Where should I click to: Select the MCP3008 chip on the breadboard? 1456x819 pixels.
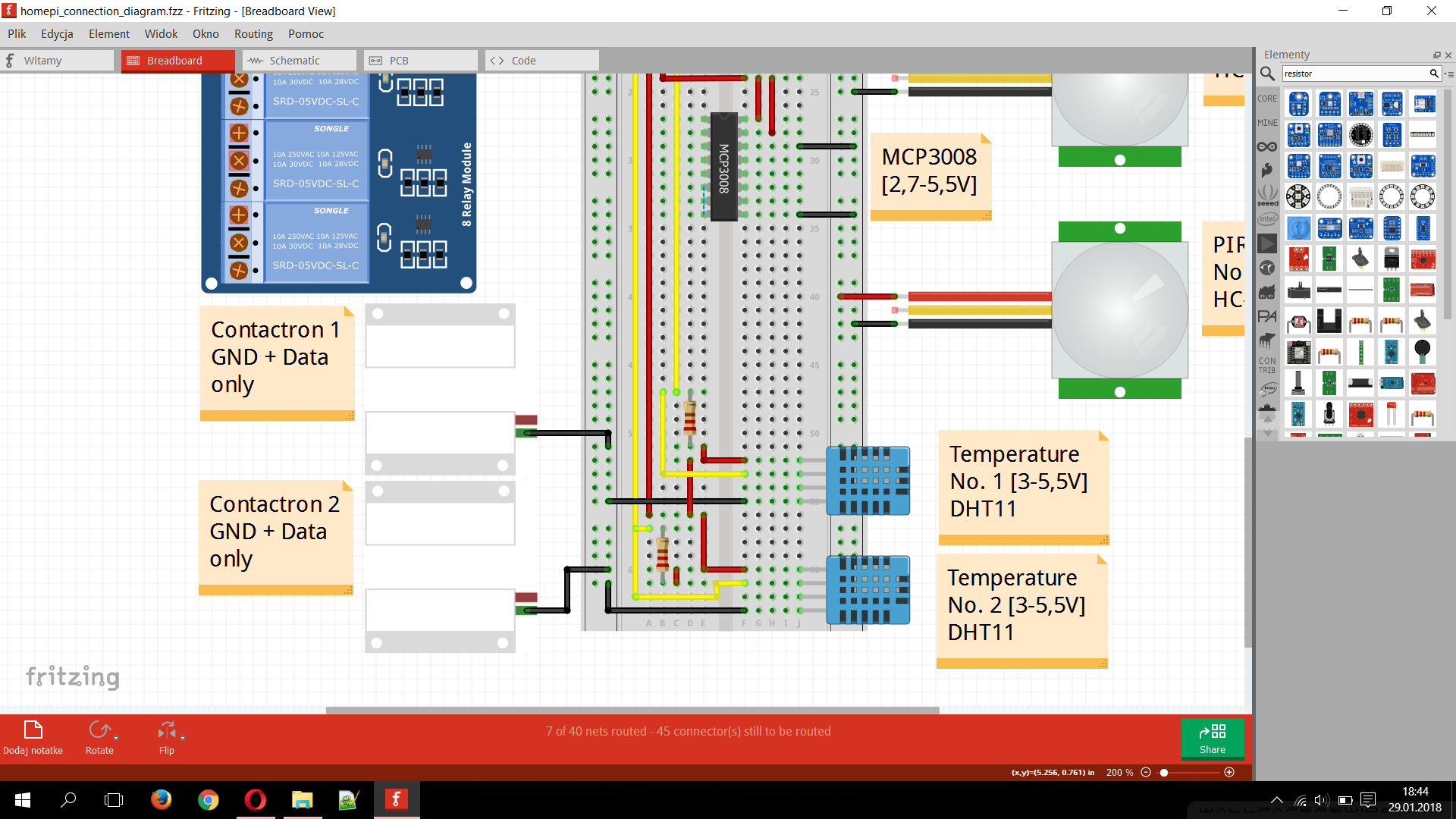tap(723, 168)
